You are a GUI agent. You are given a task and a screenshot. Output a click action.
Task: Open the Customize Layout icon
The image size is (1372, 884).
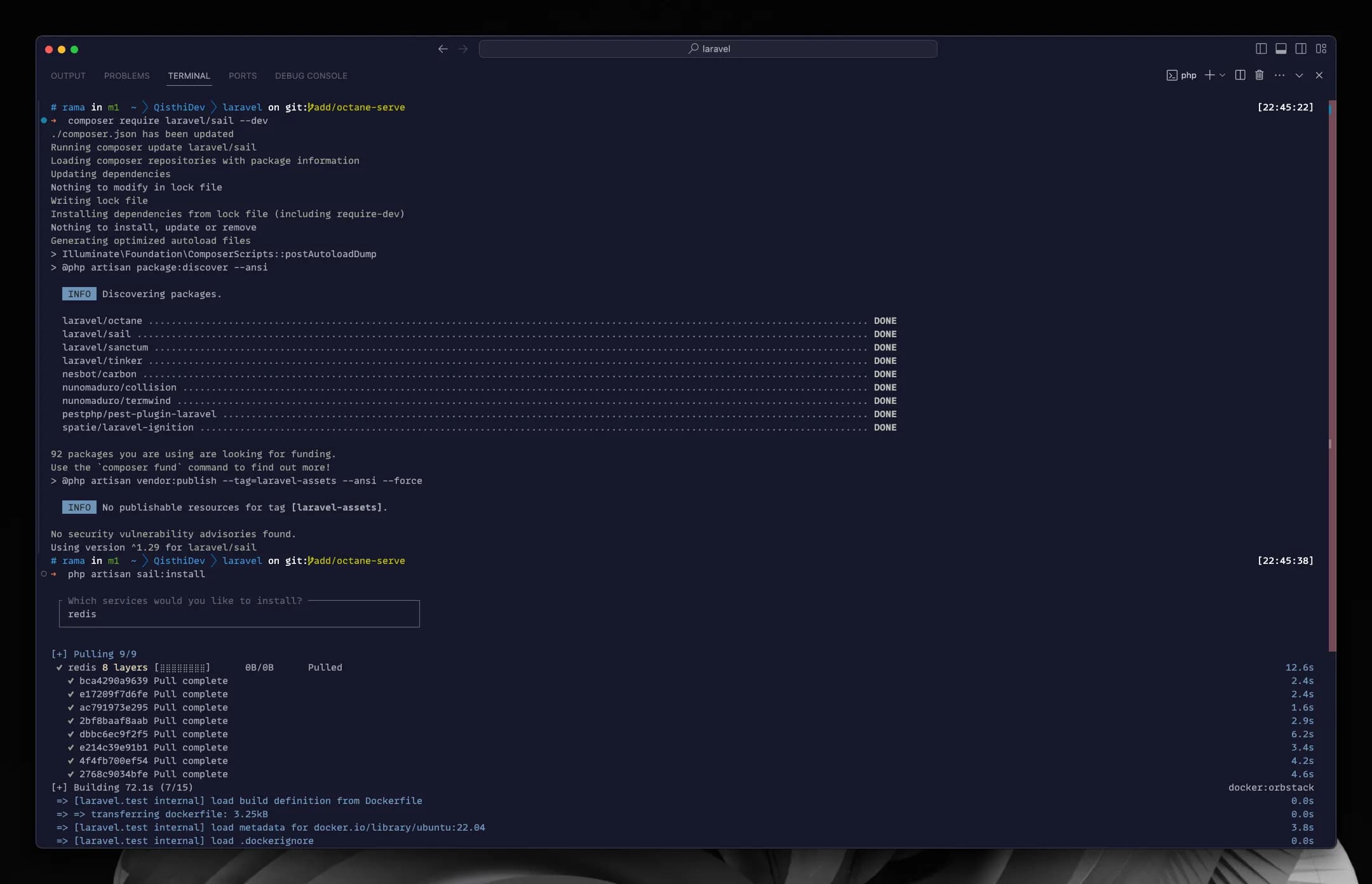[1322, 49]
